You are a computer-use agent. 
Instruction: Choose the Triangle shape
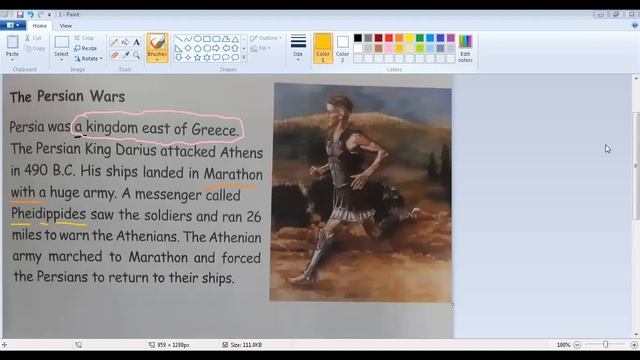pos(236,39)
